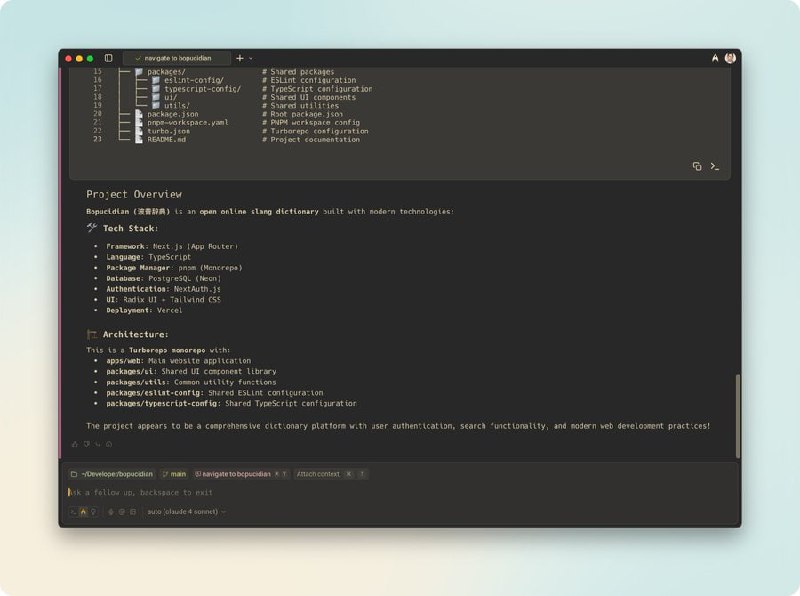The width and height of the screenshot is (800, 596).
Task: Toggle the highlighted agent mode icon
Action: [83, 511]
